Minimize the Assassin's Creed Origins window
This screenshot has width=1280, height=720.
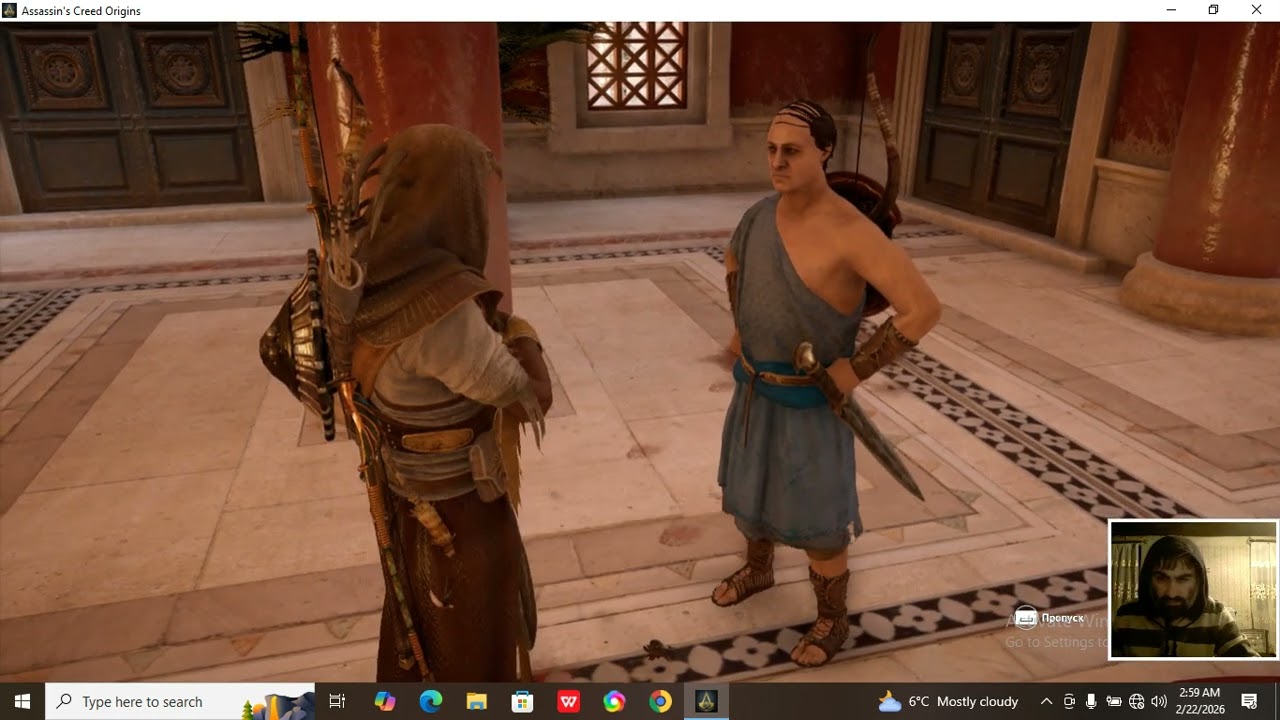click(1171, 10)
